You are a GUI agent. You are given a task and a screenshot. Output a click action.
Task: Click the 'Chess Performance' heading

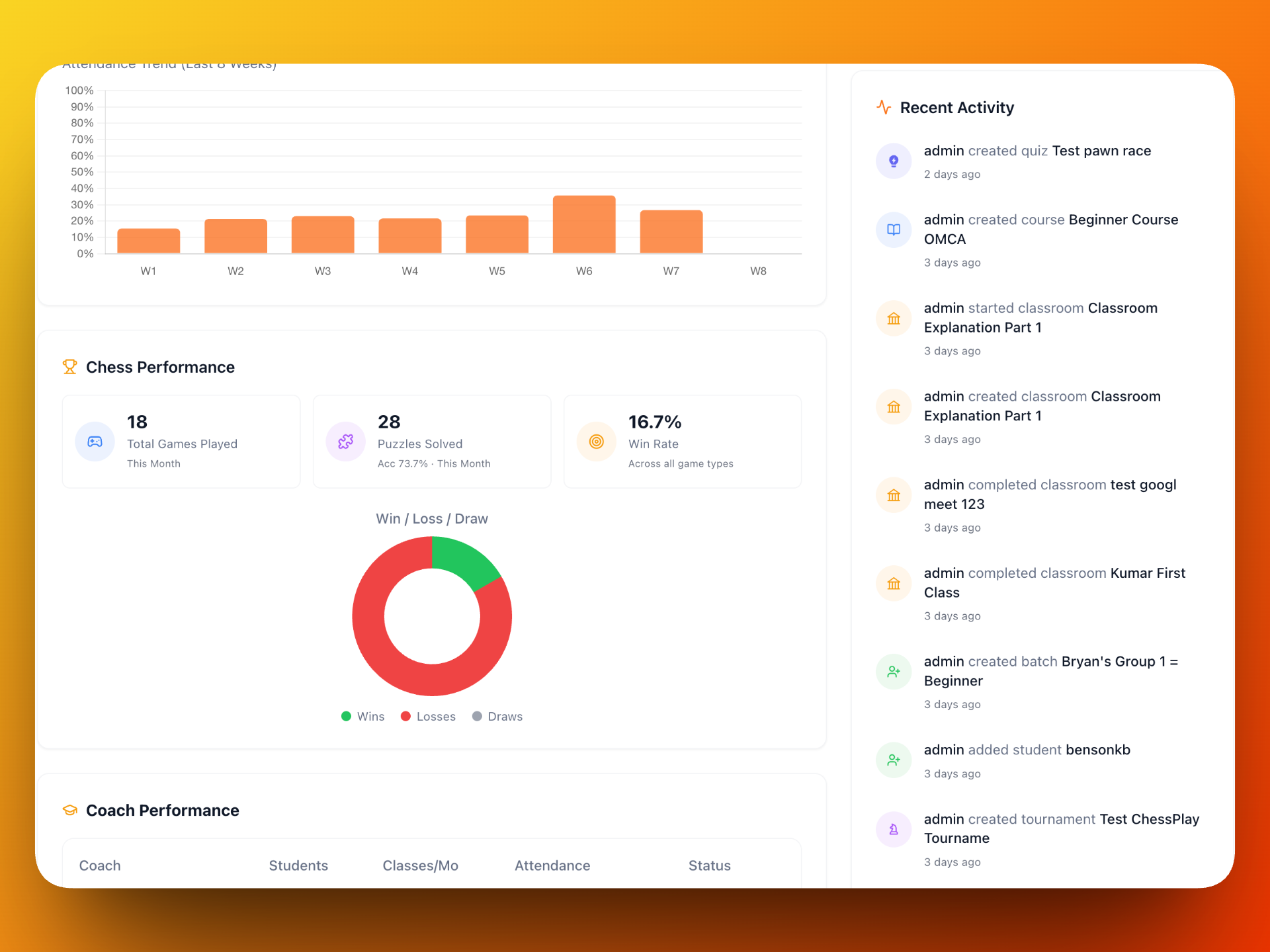pos(160,367)
